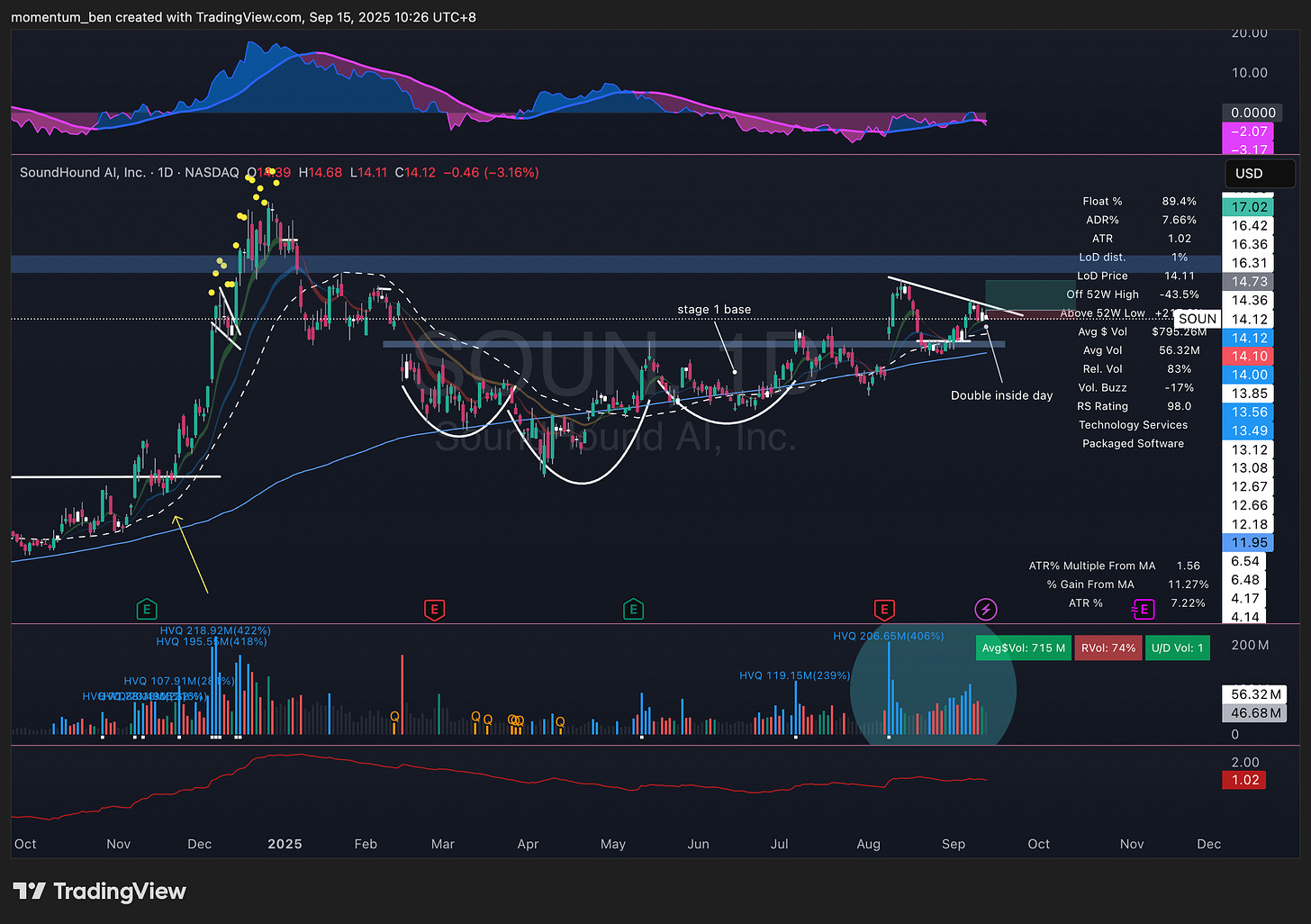Click the red earnings marker near August

(x=884, y=610)
